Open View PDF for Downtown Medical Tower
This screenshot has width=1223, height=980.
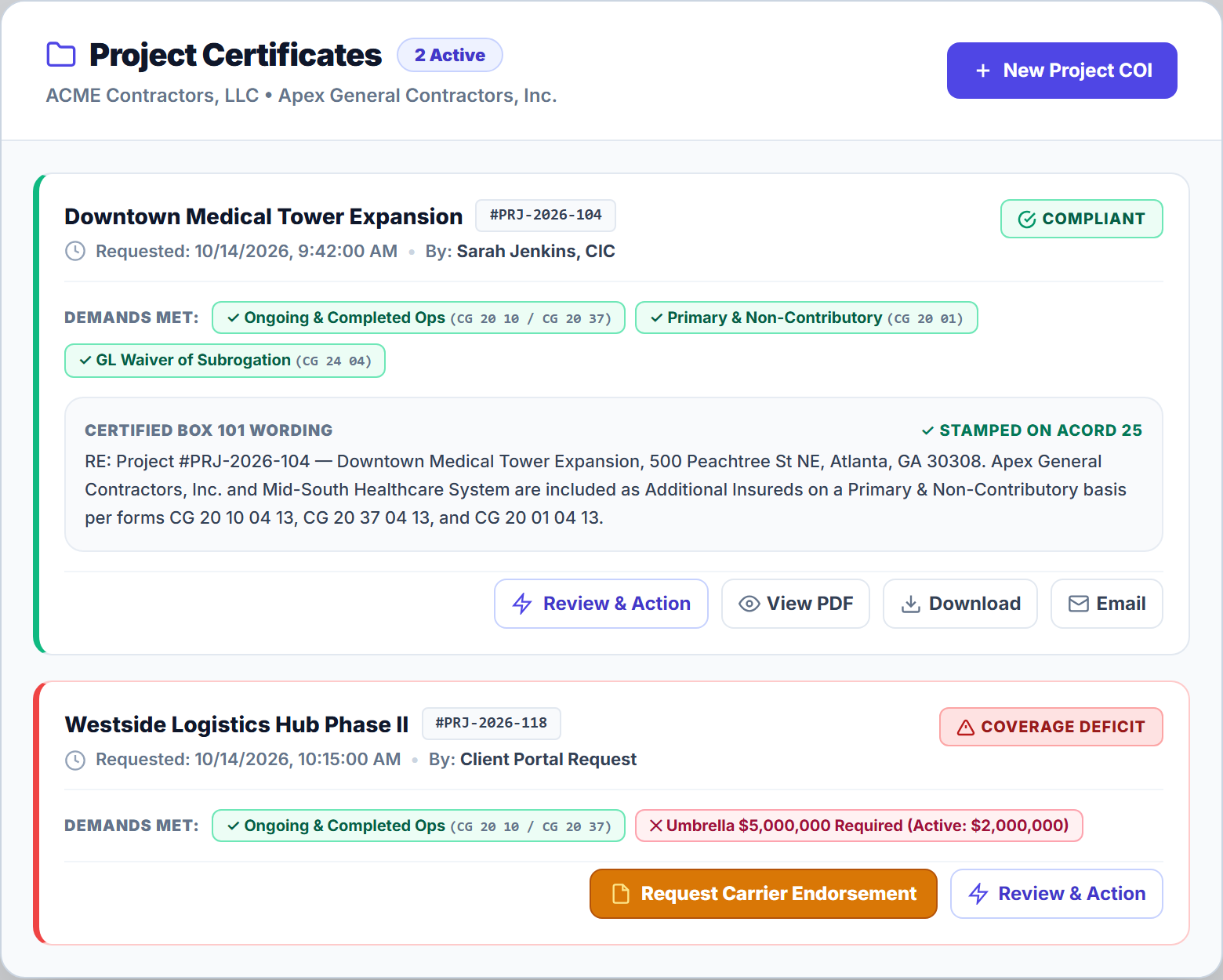(796, 604)
